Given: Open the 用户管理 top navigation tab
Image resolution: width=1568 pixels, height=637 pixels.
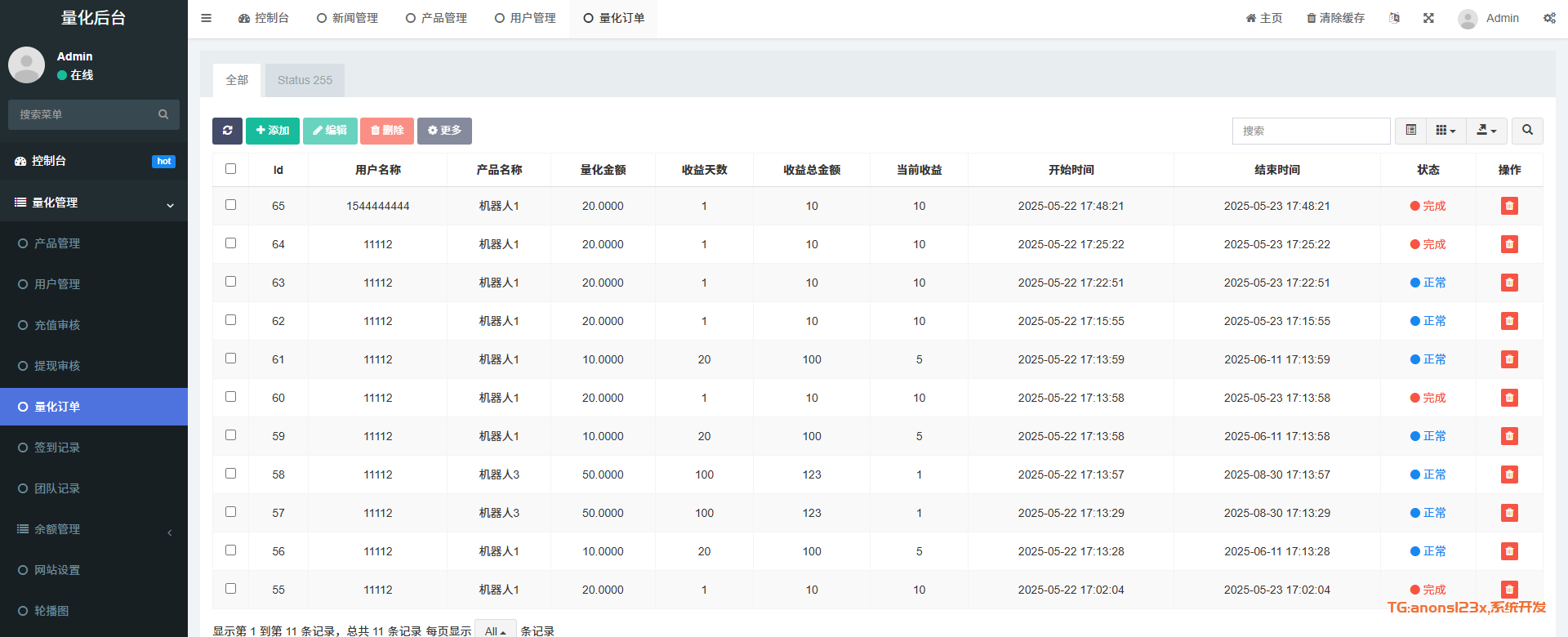Looking at the screenshot, I should click(x=525, y=18).
